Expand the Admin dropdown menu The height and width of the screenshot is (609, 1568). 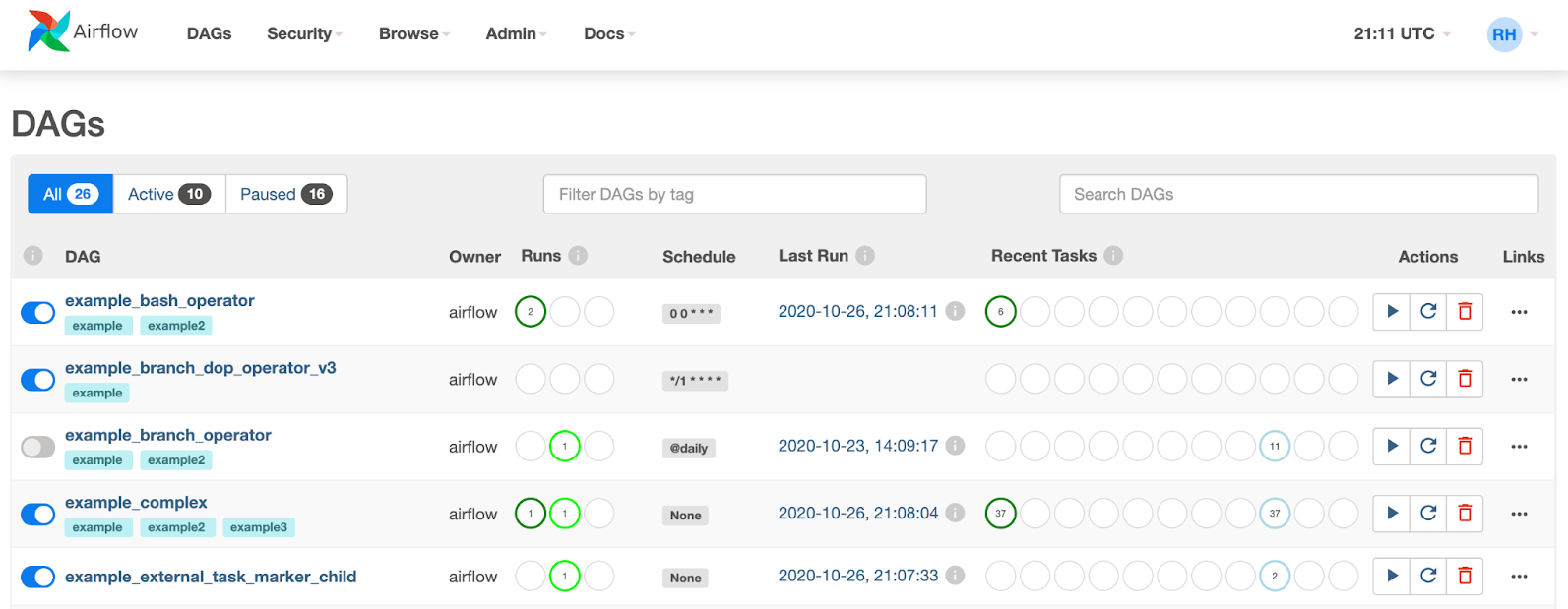(x=516, y=33)
